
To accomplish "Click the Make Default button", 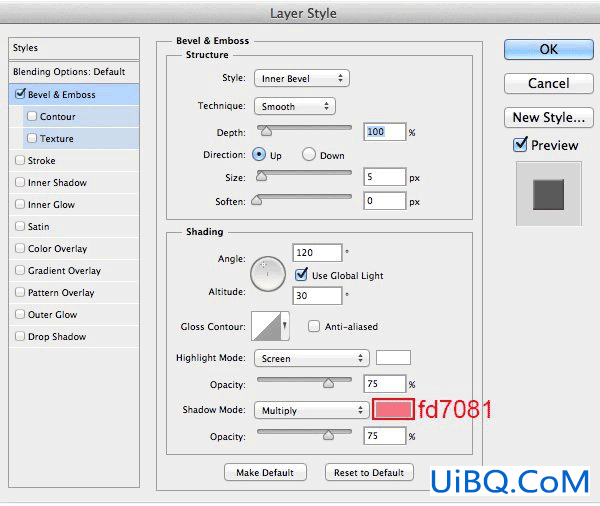I will [265, 472].
